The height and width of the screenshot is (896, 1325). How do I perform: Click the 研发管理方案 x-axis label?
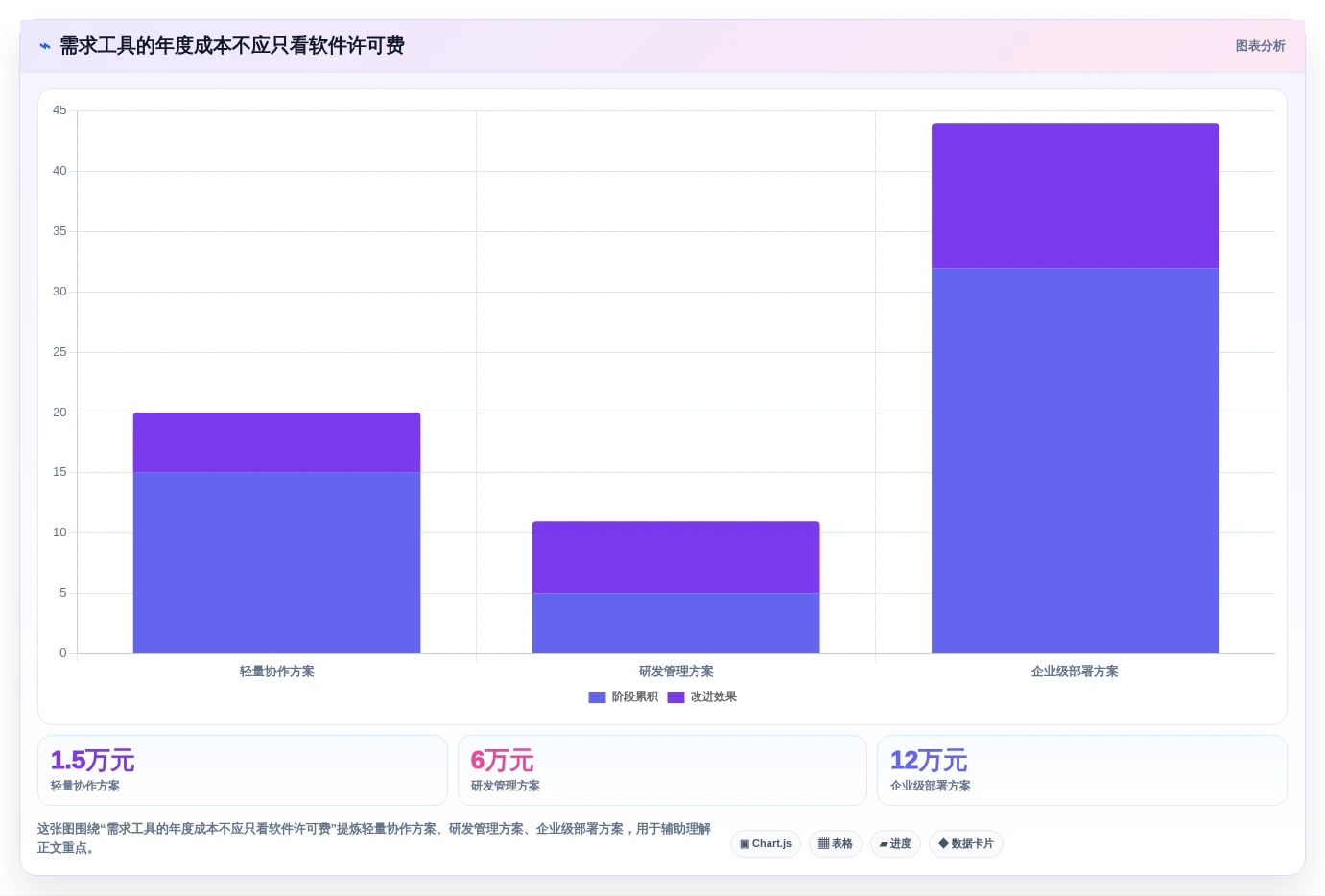click(x=676, y=672)
